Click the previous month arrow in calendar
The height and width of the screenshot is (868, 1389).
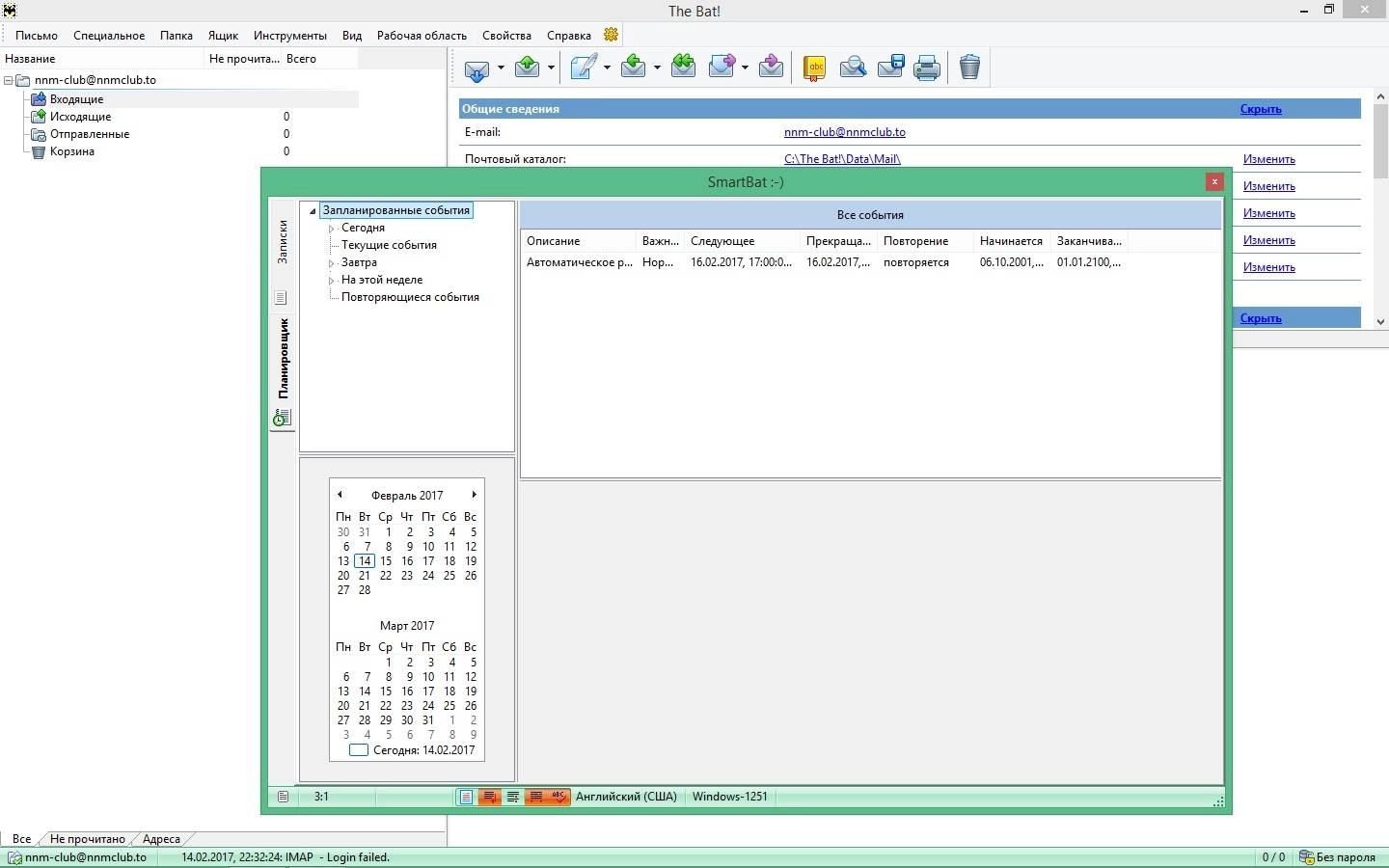pyautogui.click(x=340, y=495)
